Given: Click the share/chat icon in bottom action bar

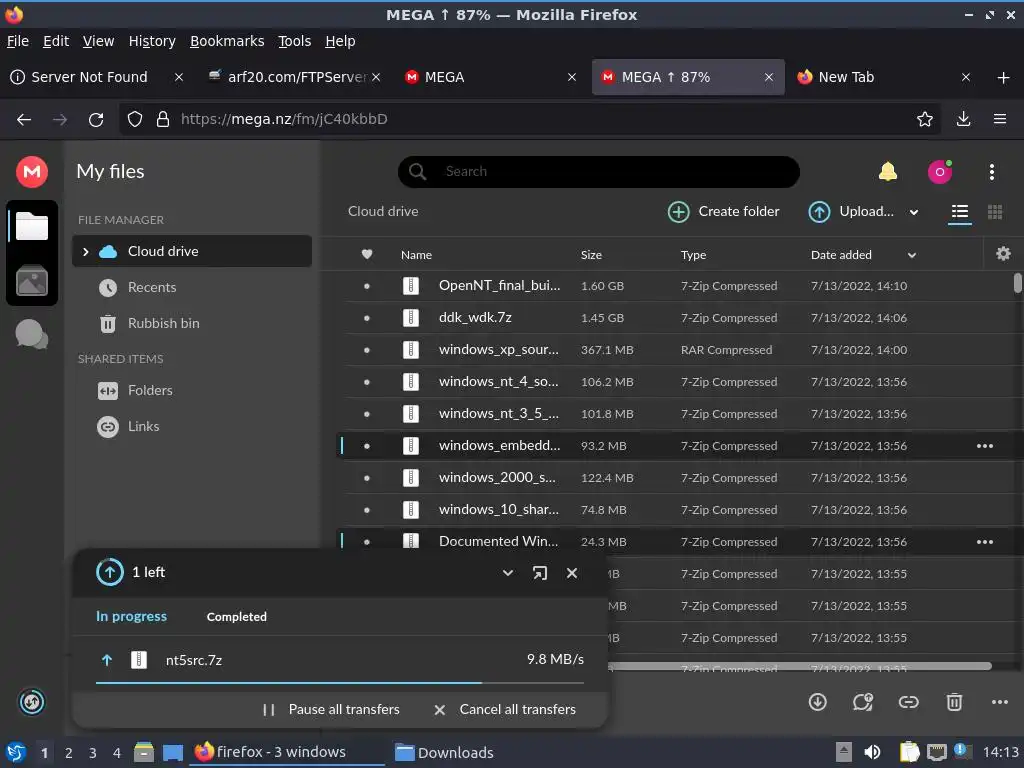Looking at the screenshot, I should pos(863,702).
